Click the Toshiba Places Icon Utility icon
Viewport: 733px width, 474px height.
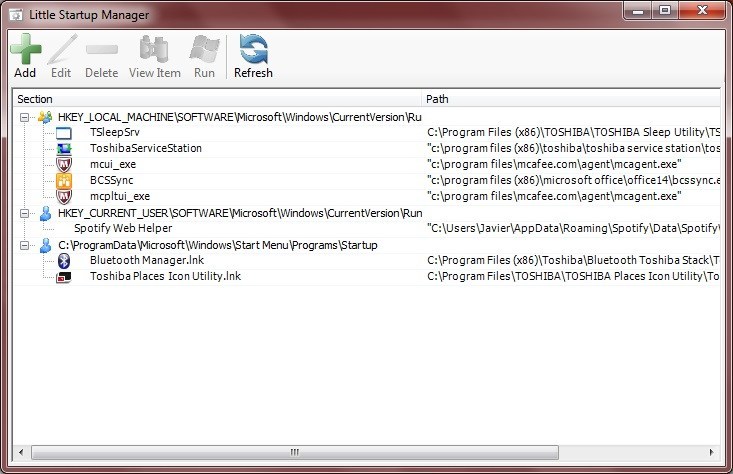point(64,277)
